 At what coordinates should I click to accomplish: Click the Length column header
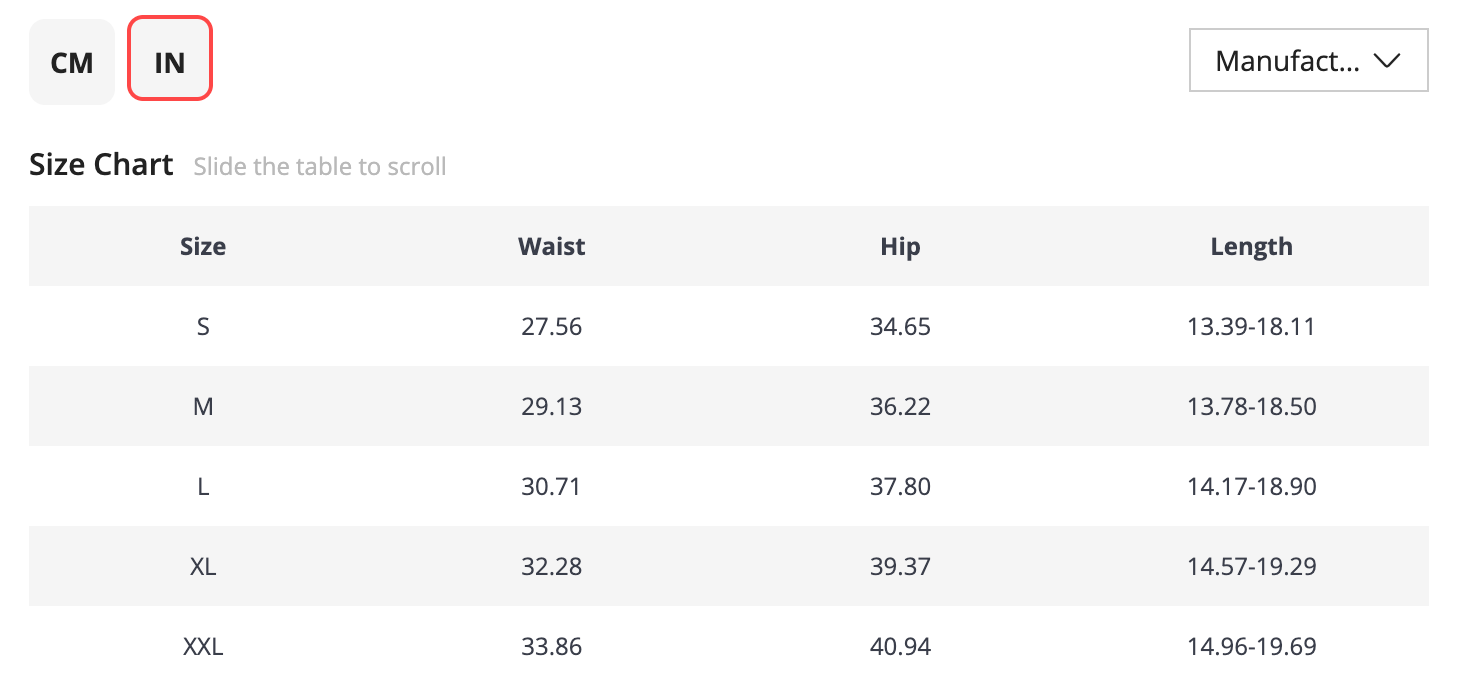(1252, 246)
